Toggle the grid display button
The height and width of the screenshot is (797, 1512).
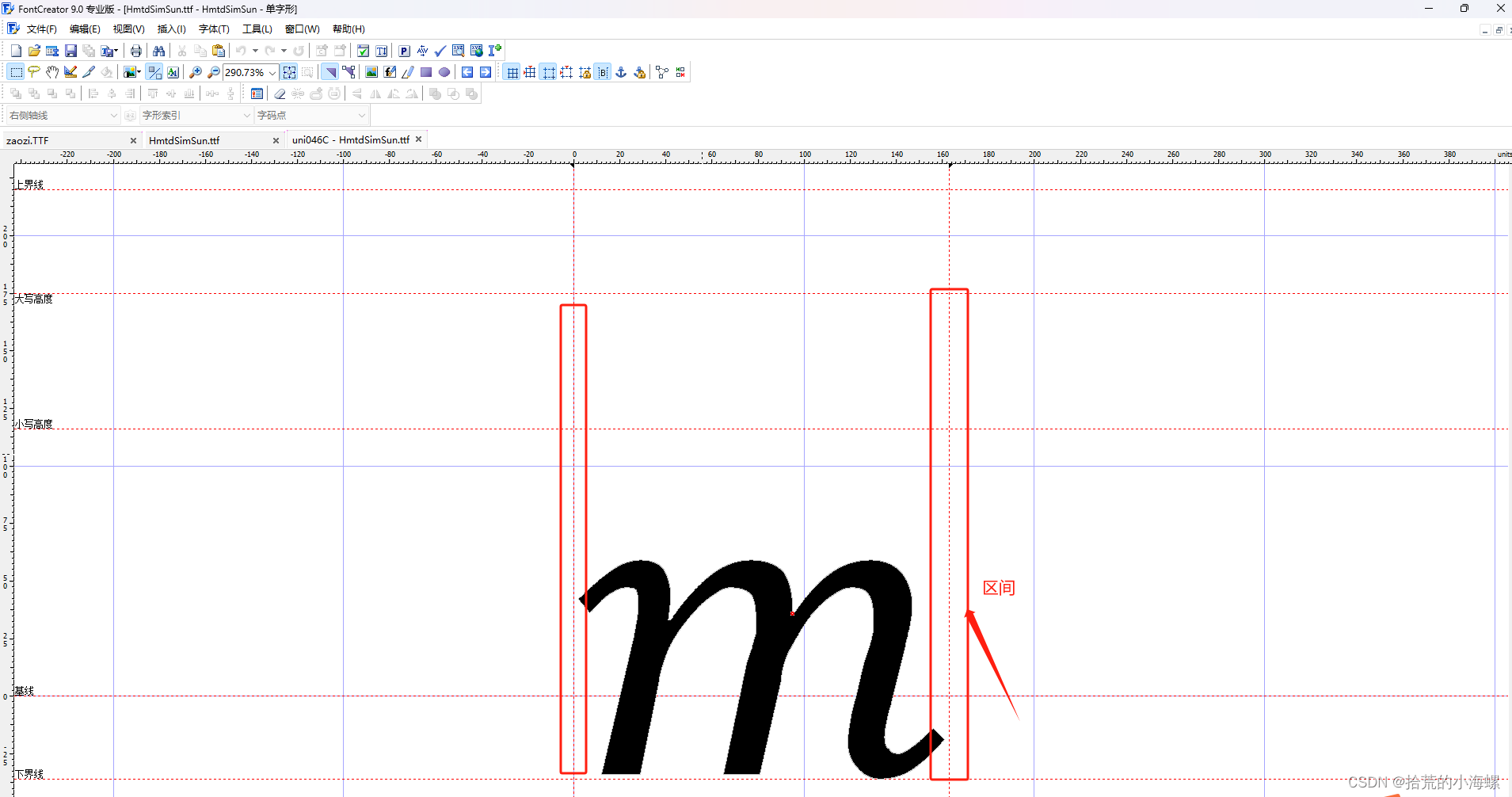(x=512, y=72)
